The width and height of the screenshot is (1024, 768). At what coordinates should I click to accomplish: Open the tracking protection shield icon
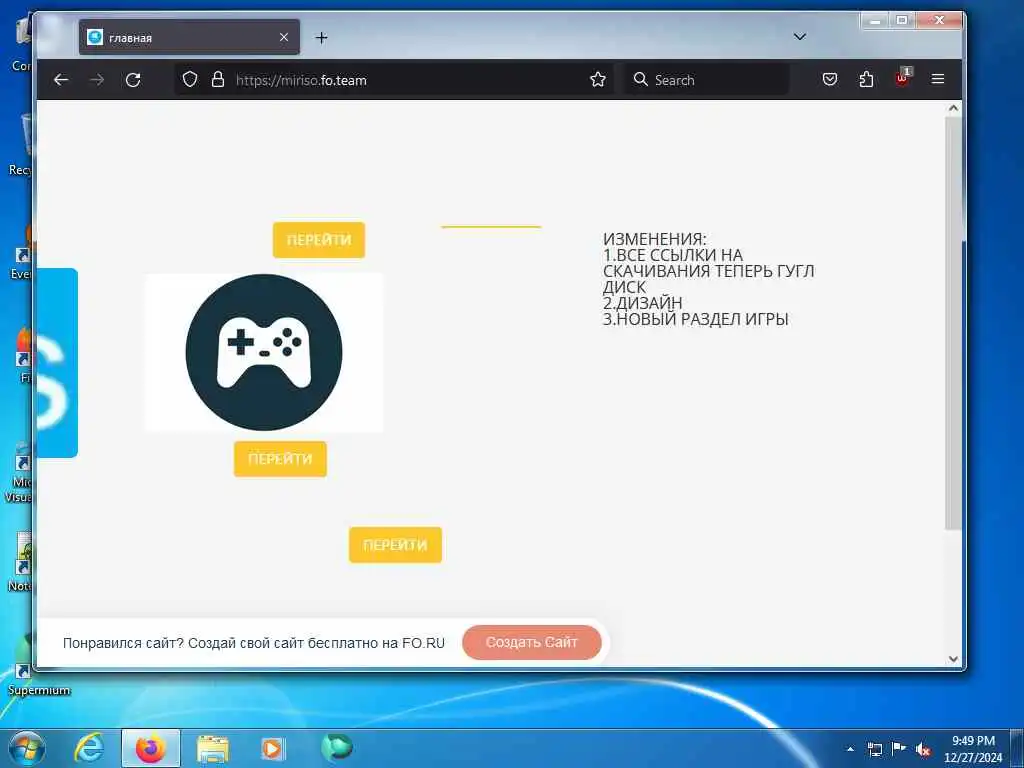[189, 80]
